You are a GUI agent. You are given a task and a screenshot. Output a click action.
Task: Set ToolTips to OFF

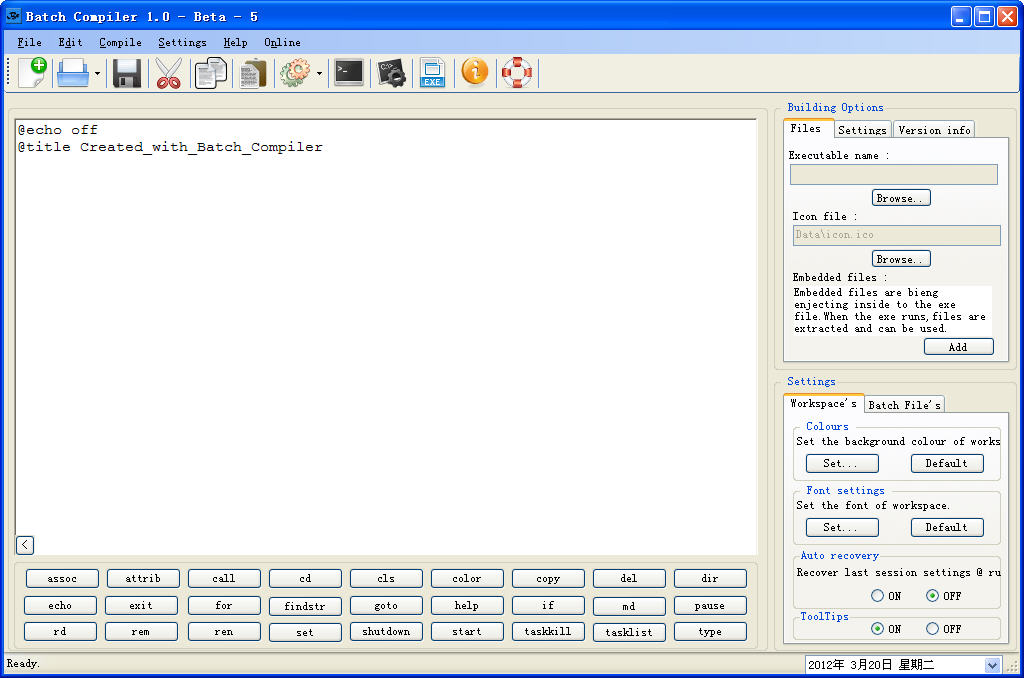coord(933,629)
